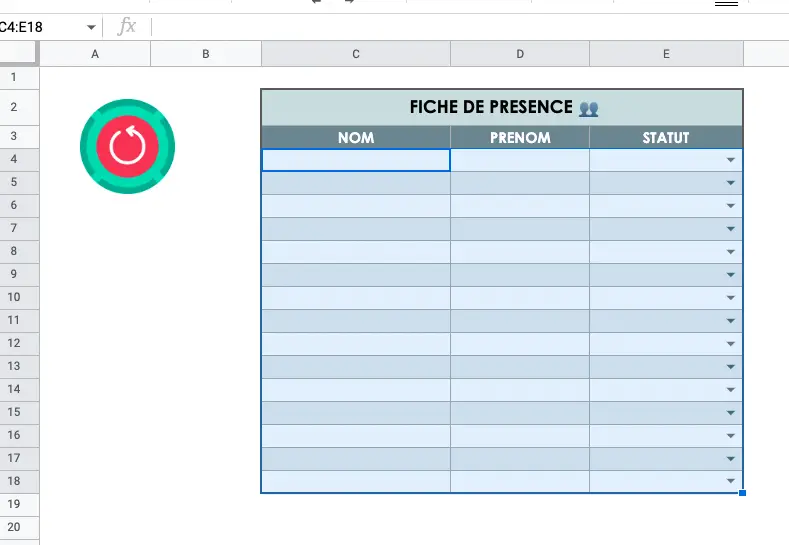Select the NOM cell in row 4
Viewport: 789px width, 545px height.
(x=356, y=160)
